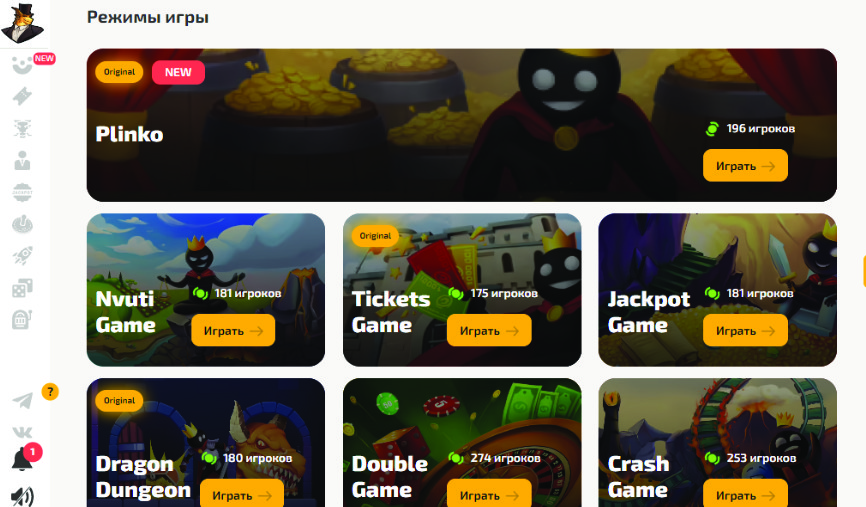This screenshot has height=507, width=866.
Task: Open the Dragon Dungeon game card
Action: click(205, 442)
